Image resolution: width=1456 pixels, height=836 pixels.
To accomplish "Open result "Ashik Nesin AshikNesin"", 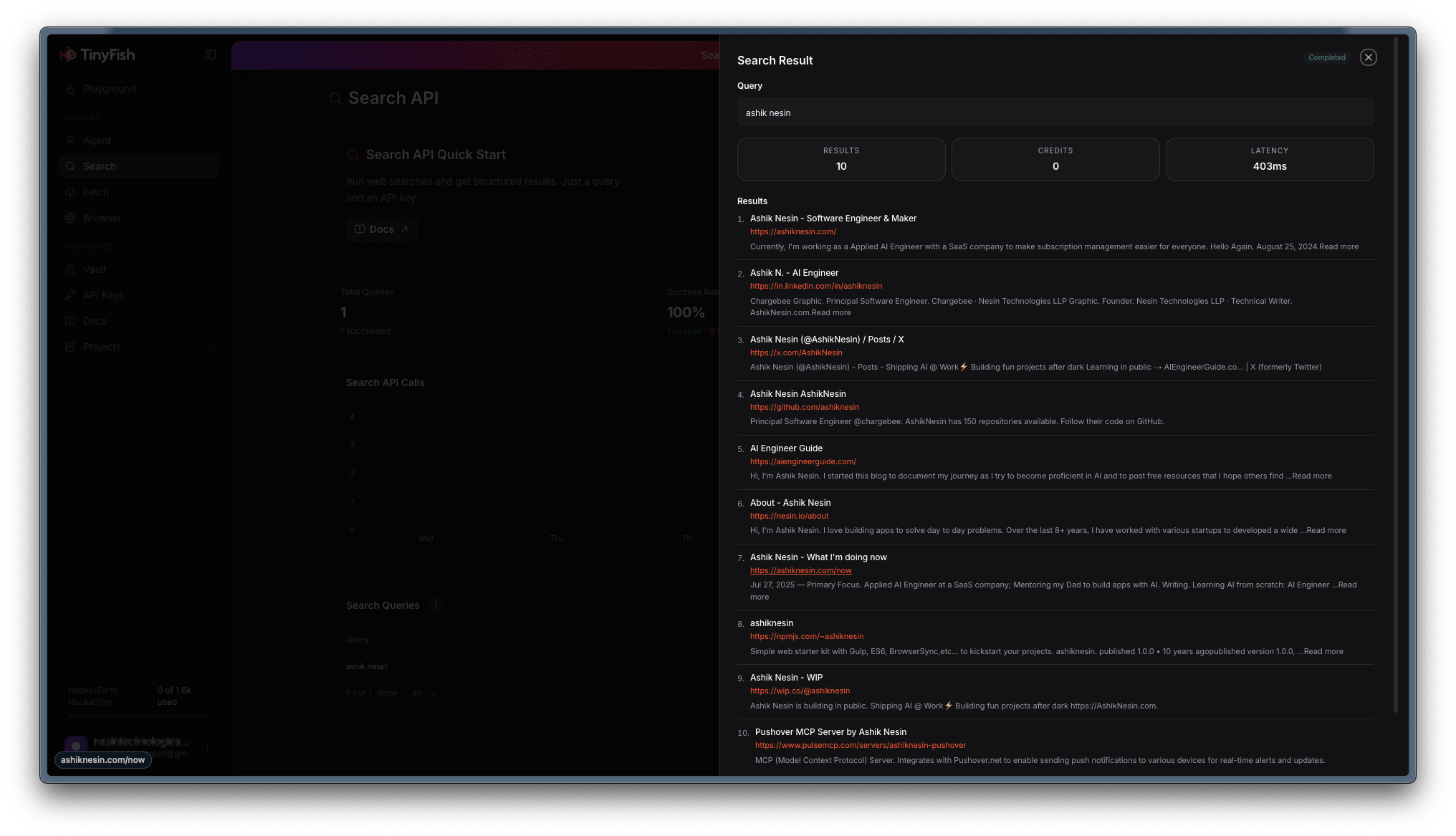I will tap(798, 394).
